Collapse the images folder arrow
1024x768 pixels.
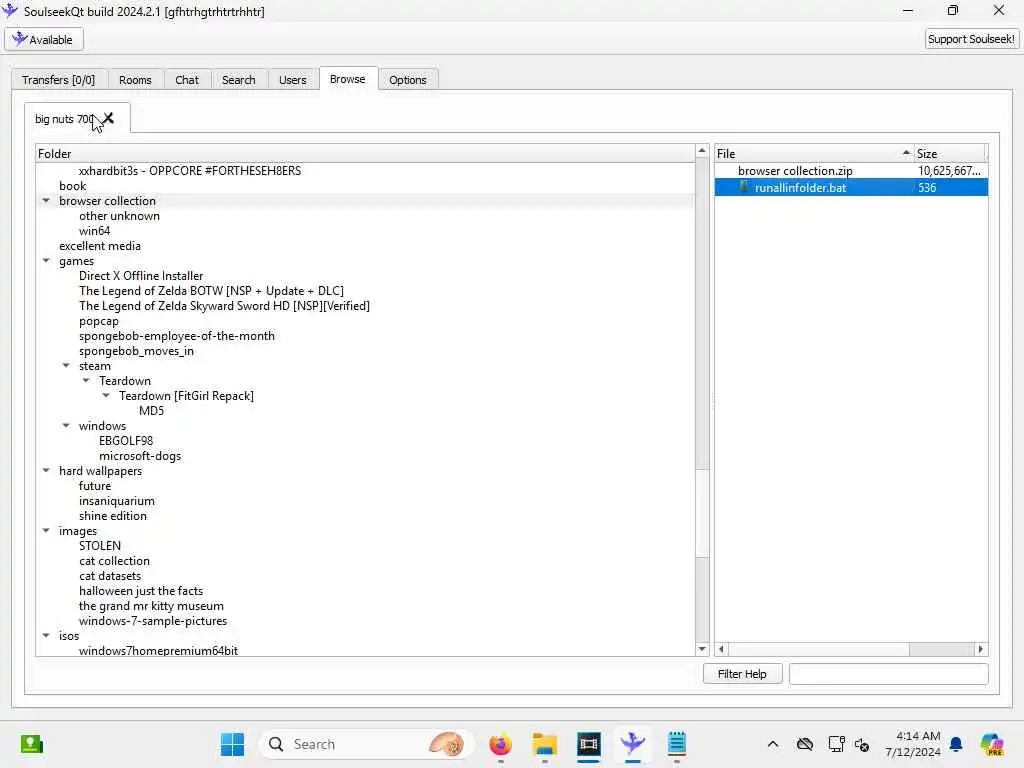[x=46, y=531]
